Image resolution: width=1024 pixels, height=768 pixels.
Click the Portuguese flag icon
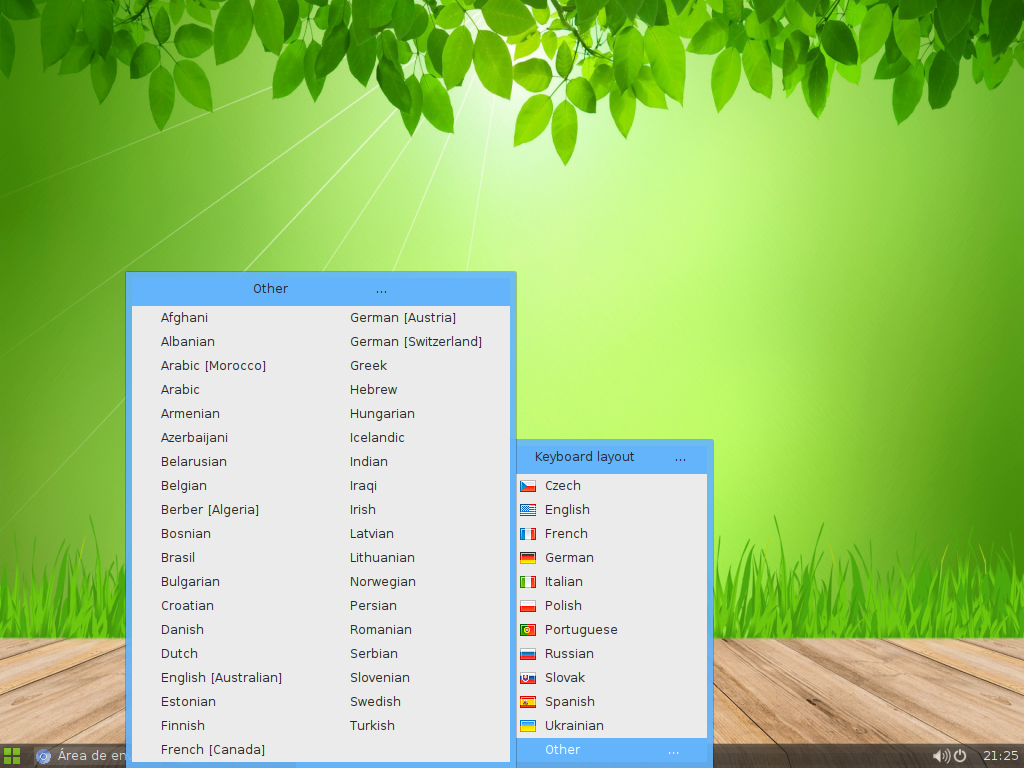click(x=528, y=630)
